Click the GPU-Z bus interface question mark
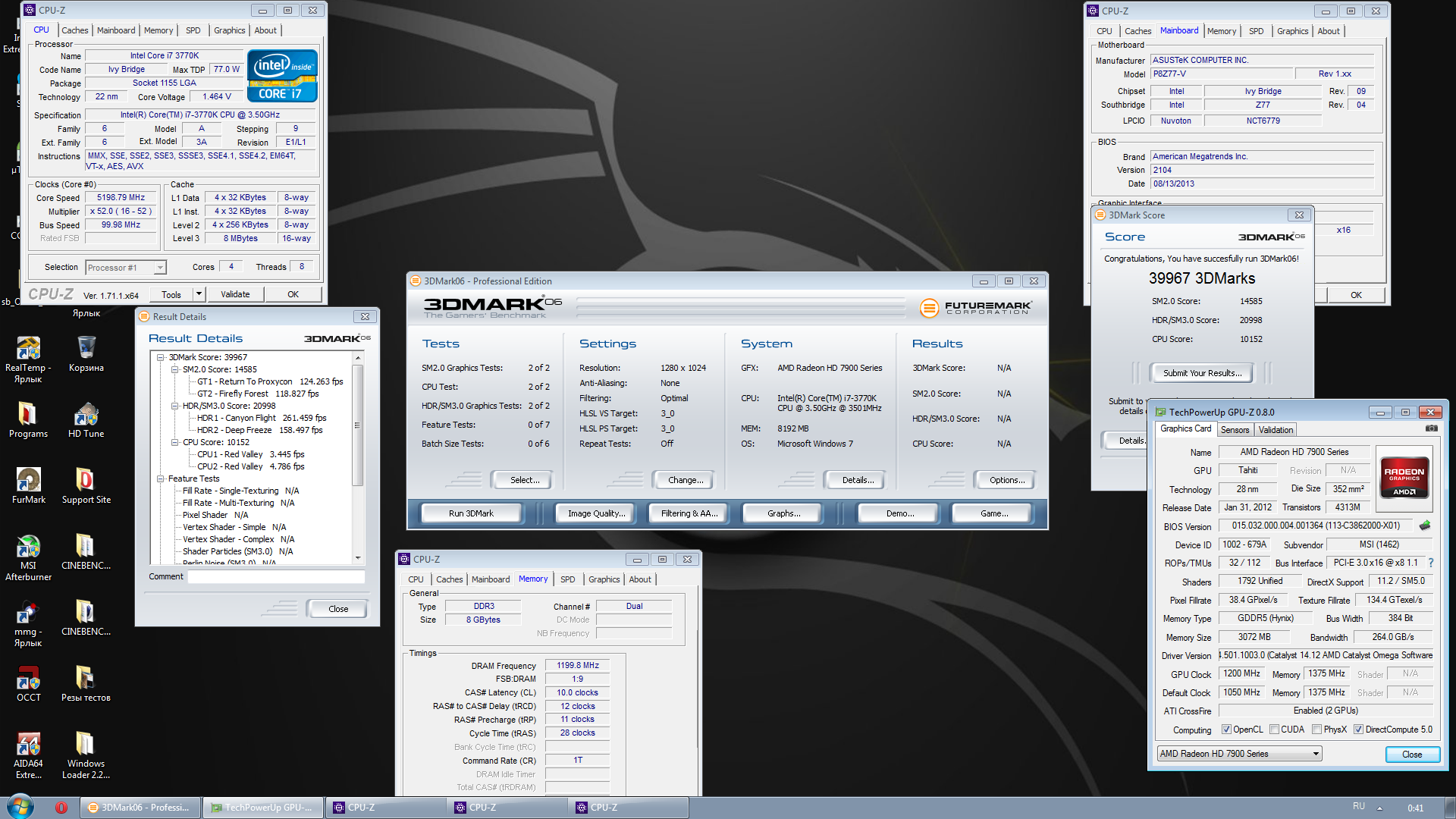This screenshot has height=819, width=1456. tap(1431, 563)
